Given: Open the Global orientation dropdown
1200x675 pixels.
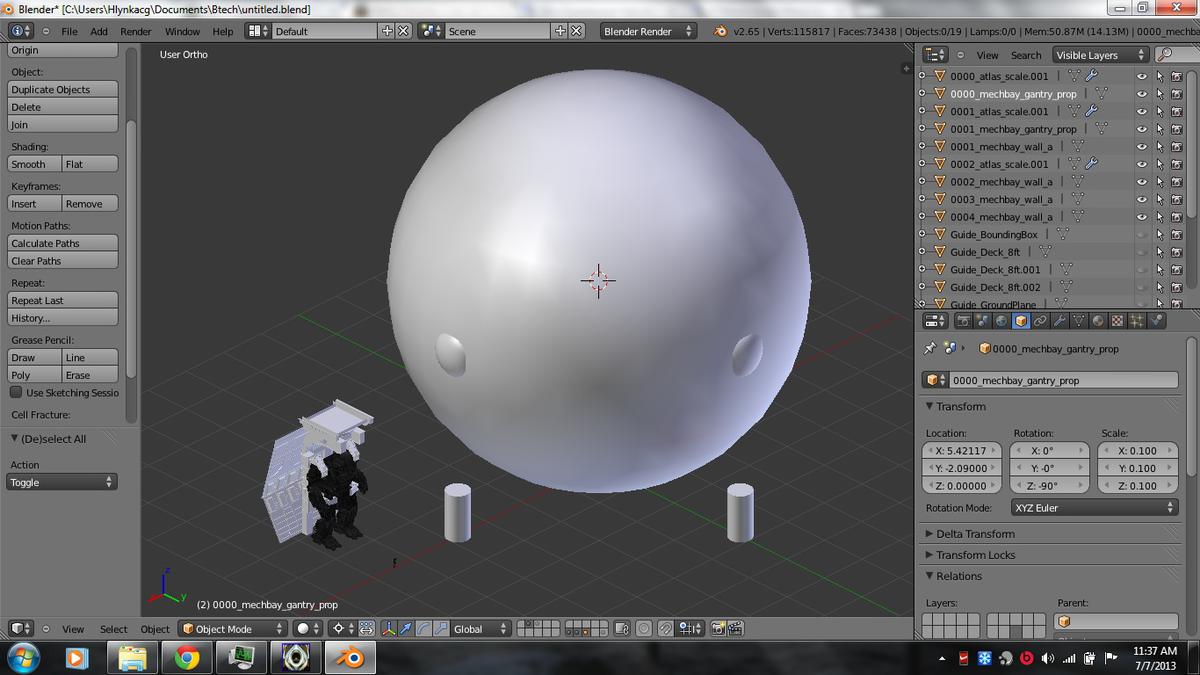Looking at the screenshot, I should [481, 629].
